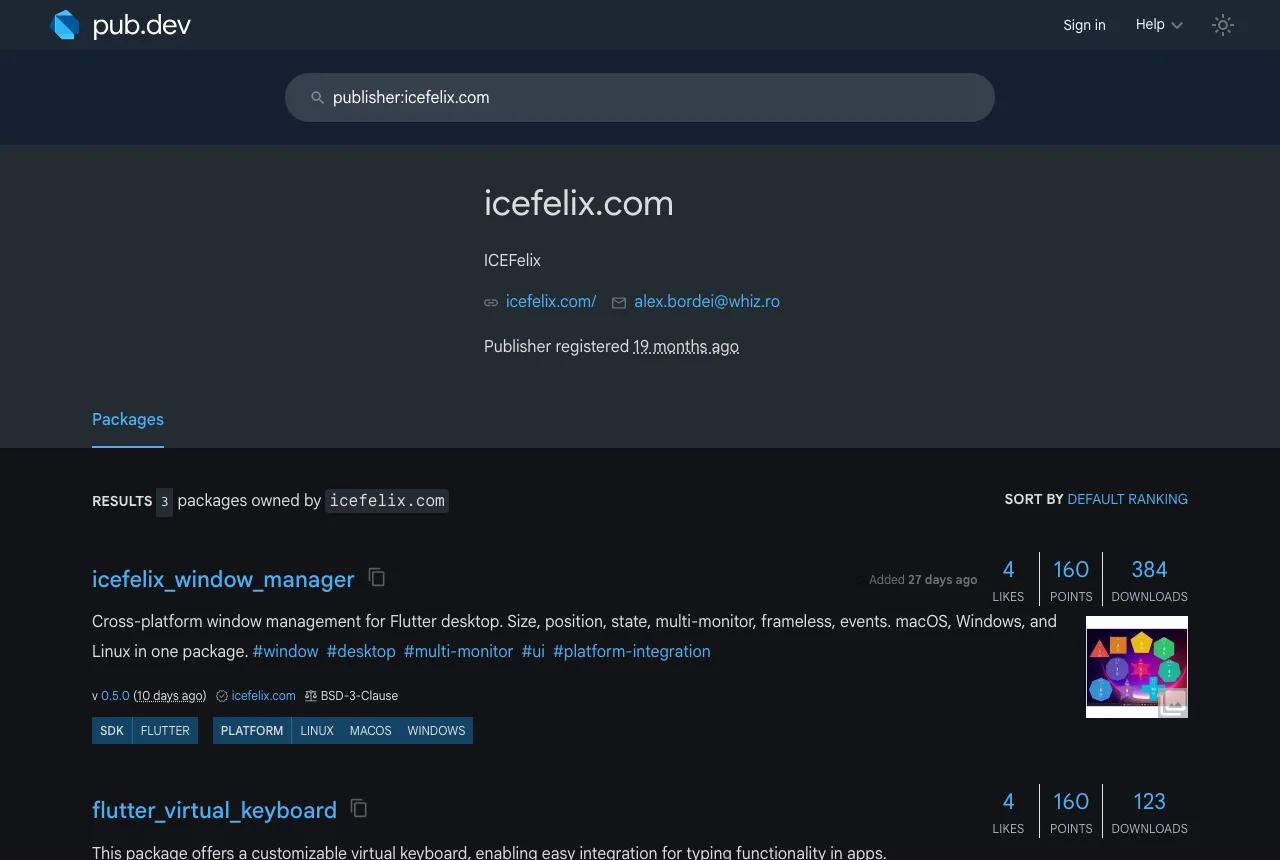Open the icefelix.com/ website link
This screenshot has width=1280, height=860.
tap(551, 301)
